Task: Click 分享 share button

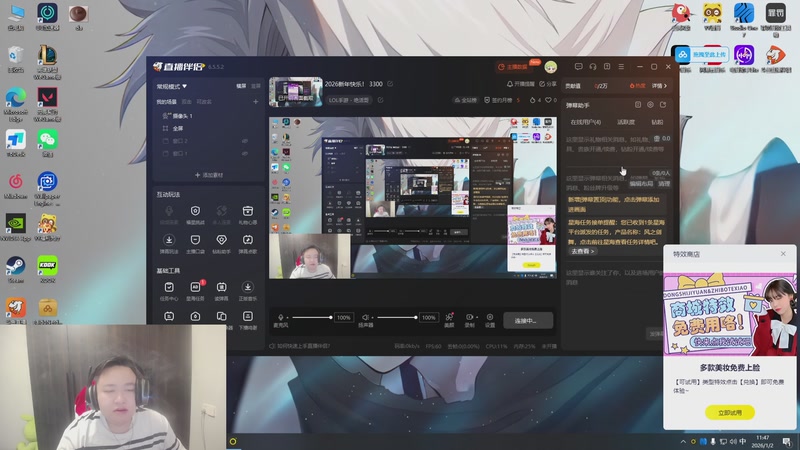Action: (x=548, y=84)
